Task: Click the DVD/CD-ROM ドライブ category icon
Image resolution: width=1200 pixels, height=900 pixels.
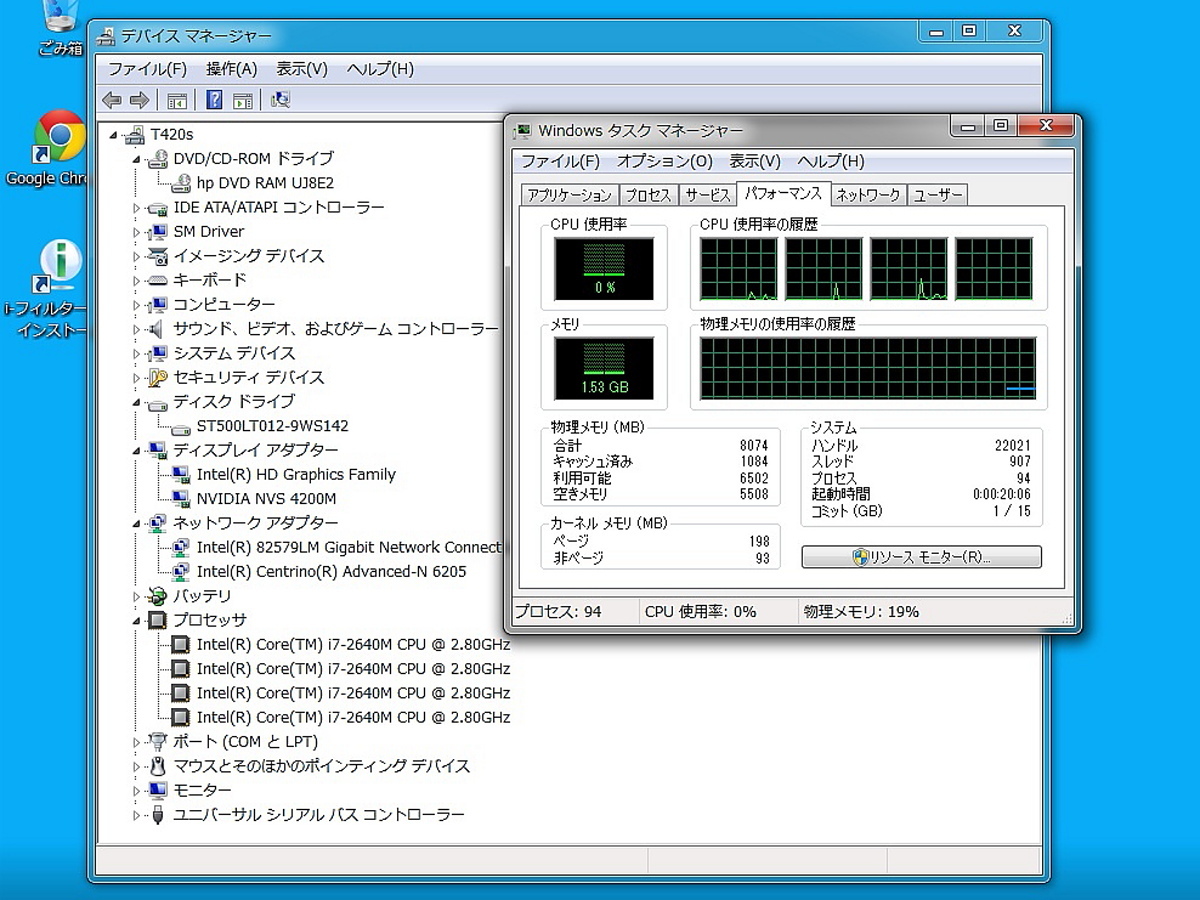Action: 157,158
